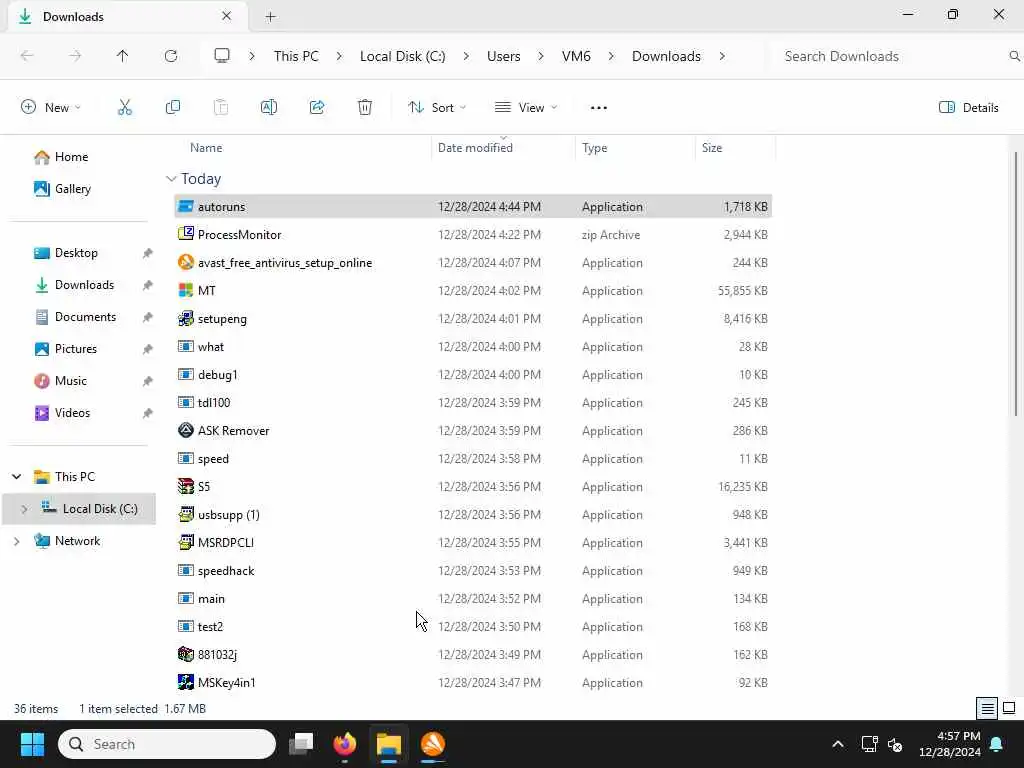Open the See more ellipsis menu
The width and height of the screenshot is (1024, 768).
599,108
